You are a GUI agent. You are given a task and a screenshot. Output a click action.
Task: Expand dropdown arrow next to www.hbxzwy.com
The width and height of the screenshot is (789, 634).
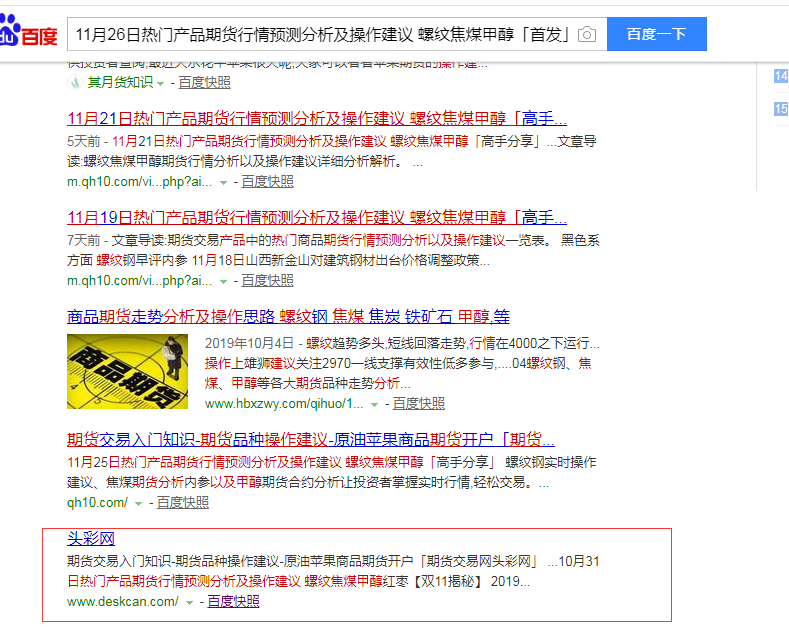tap(374, 405)
